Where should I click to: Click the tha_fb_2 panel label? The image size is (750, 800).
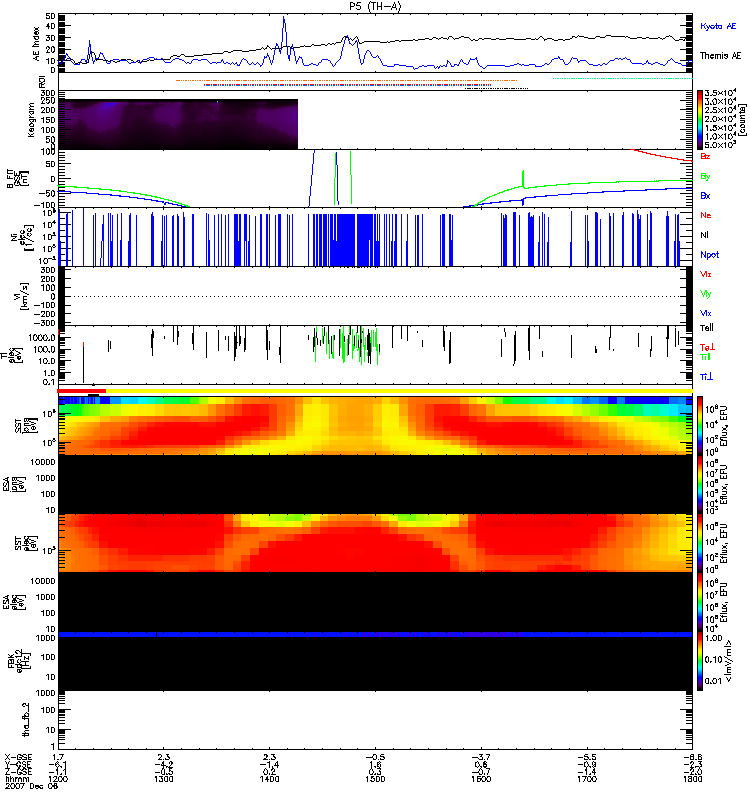(x=27, y=719)
